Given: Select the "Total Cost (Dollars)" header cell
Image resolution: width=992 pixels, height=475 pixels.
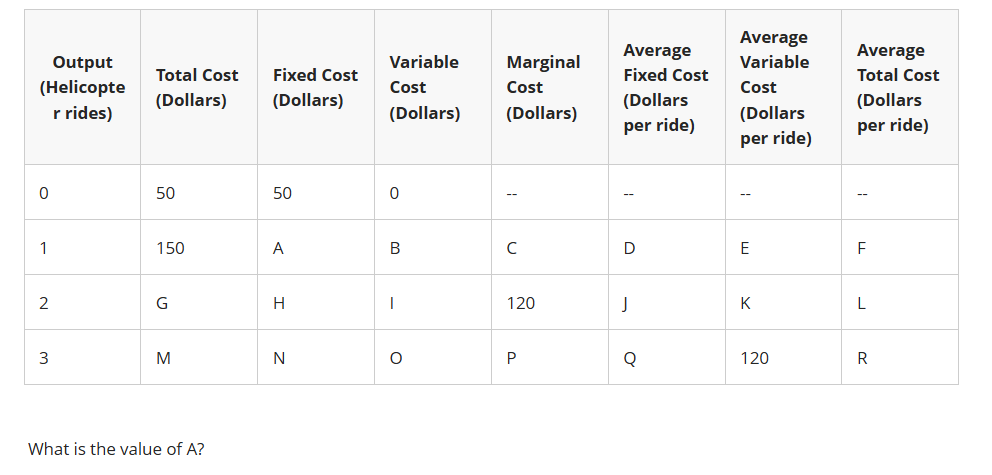Looking at the screenshot, I should [197, 87].
